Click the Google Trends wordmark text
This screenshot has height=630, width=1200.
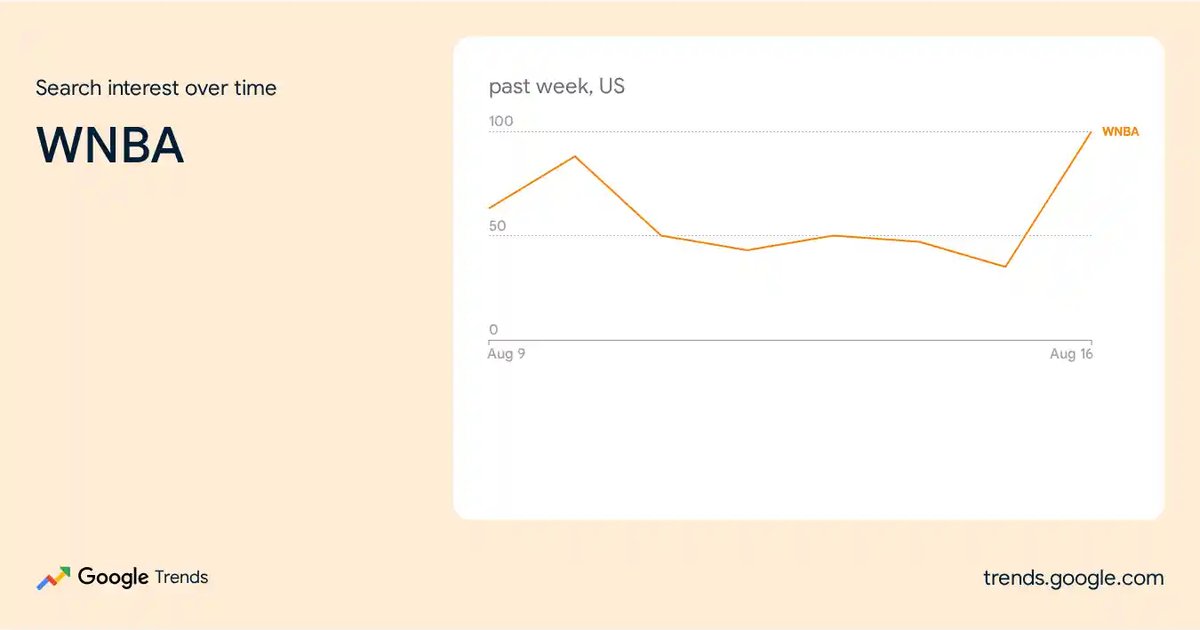(x=143, y=577)
